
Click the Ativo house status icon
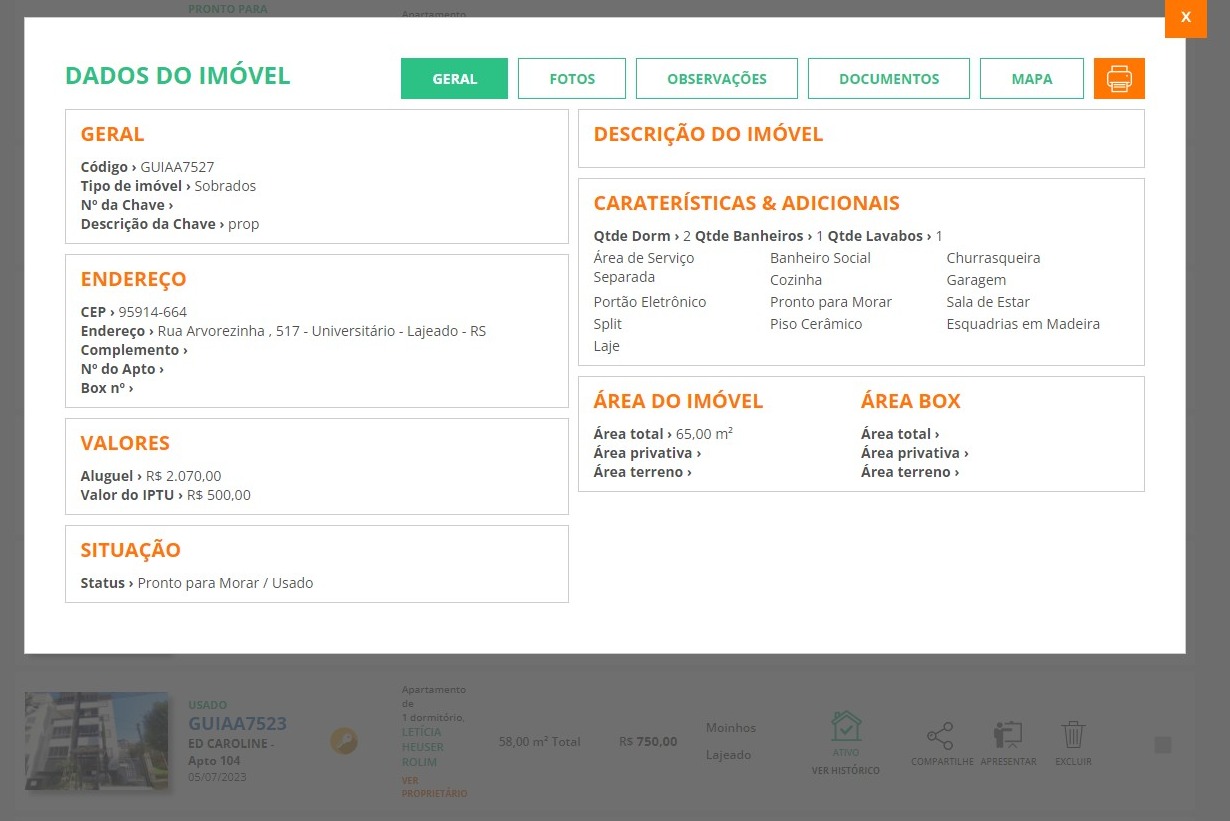[x=845, y=728]
